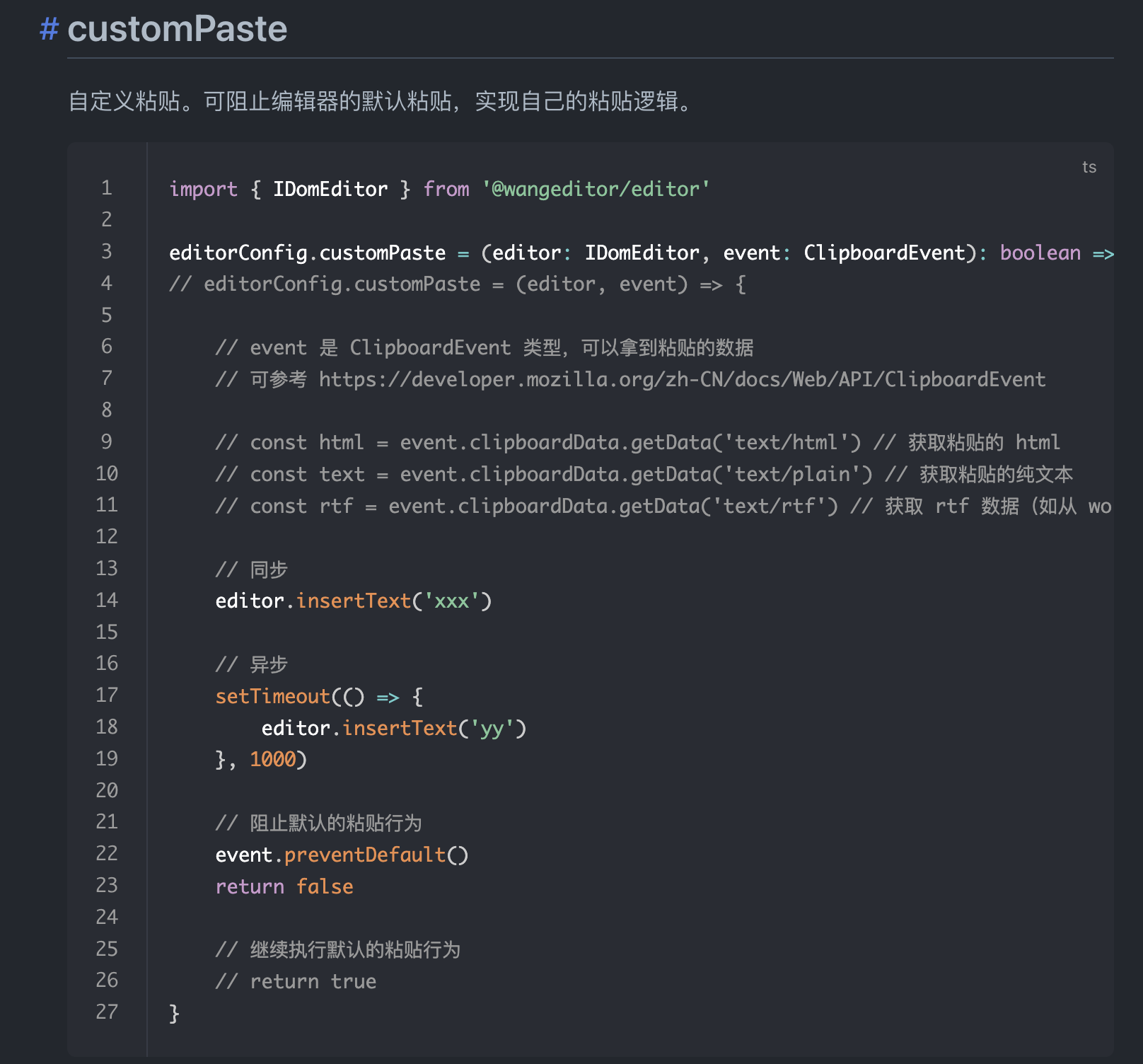Click the 'return false' statement
1143x1064 pixels.
(284, 886)
